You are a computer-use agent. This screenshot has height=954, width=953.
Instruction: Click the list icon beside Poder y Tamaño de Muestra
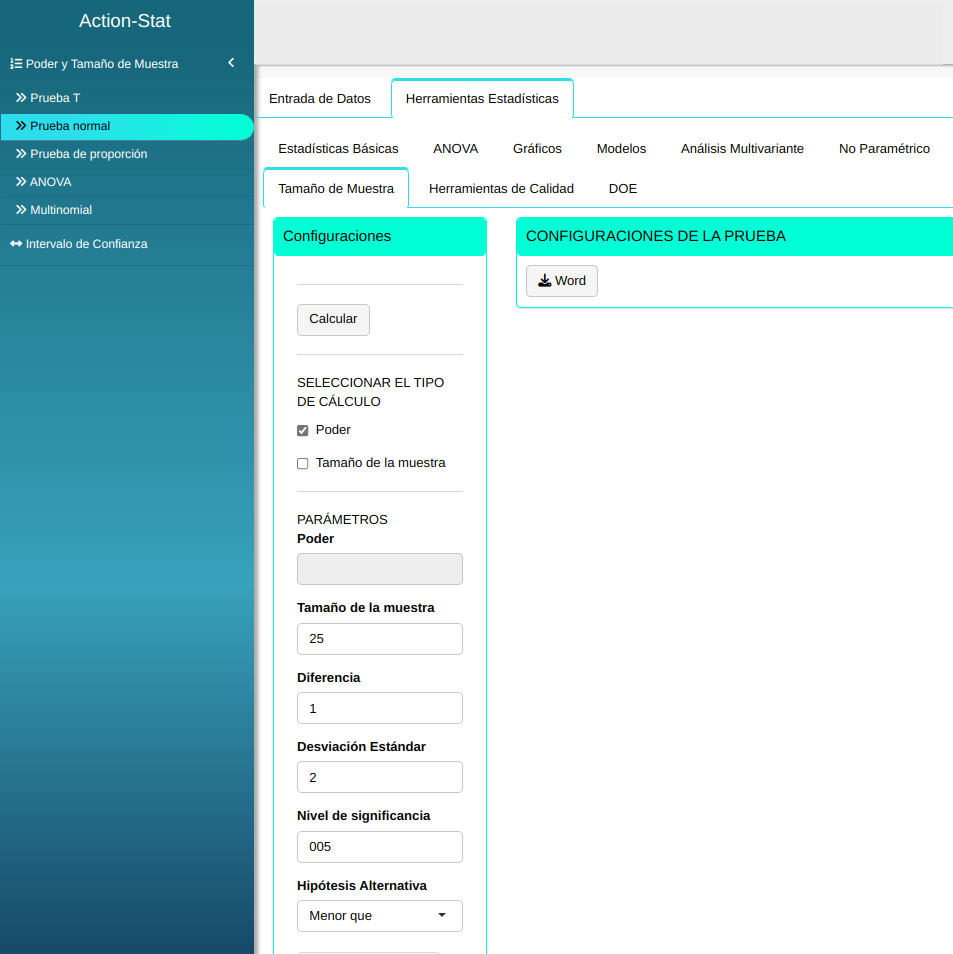[x=16, y=63]
